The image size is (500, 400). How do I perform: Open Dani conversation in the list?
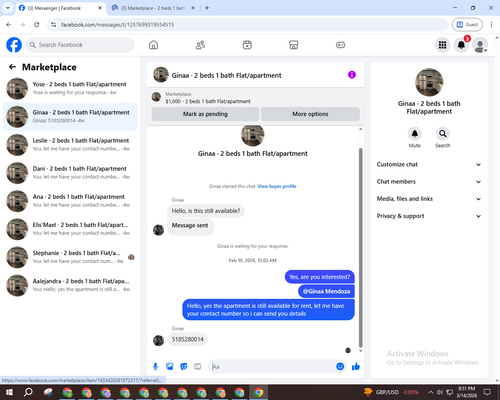(70, 173)
